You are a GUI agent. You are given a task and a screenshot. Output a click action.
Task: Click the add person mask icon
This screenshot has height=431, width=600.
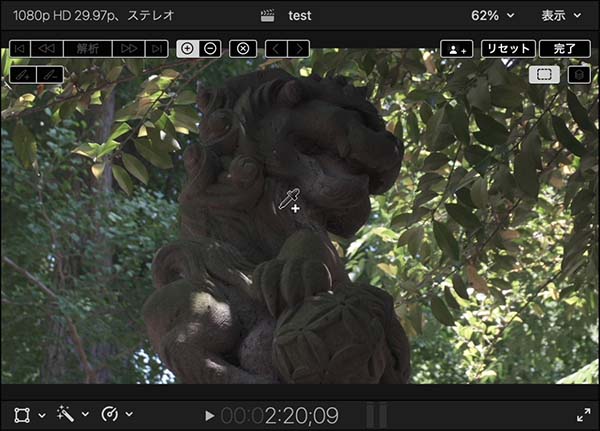pyautogui.click(x=457, y=49)
